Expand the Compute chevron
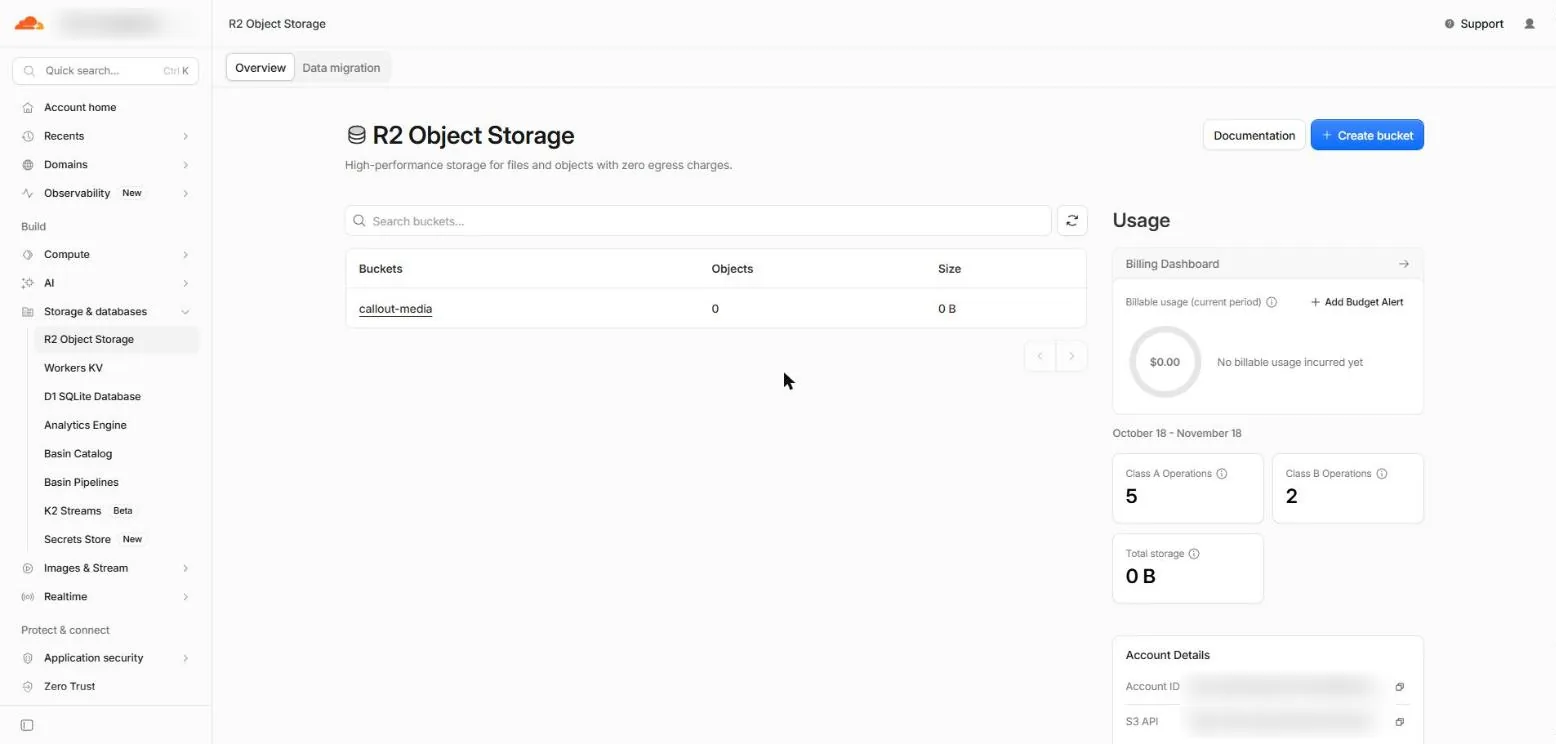 tap(186, 254)
